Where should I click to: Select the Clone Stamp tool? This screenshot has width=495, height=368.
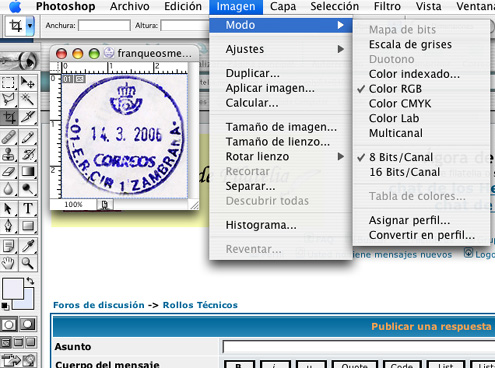click(x=8, y=154)
